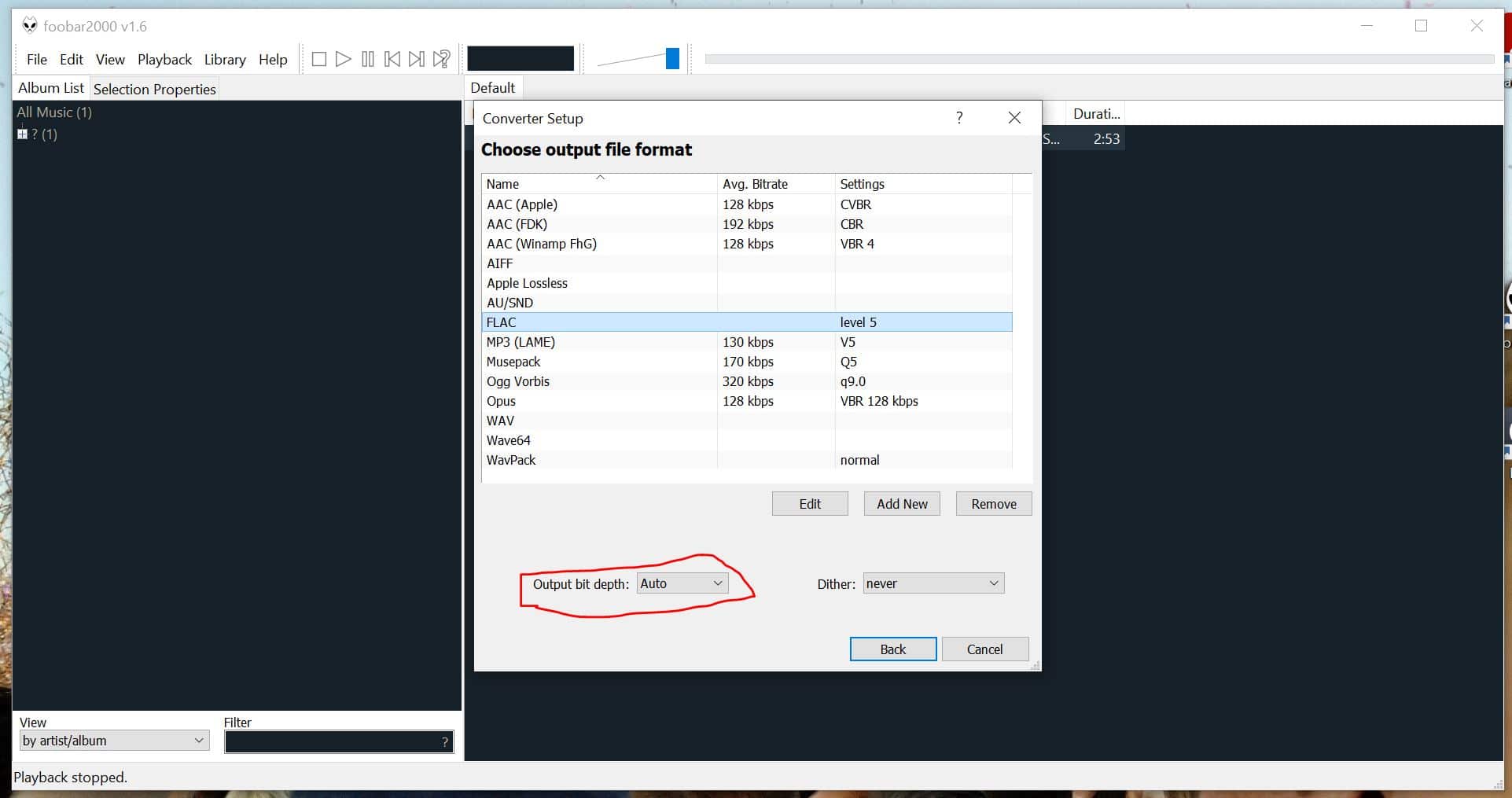Select the Ogg Vorbis format row
The image size is (1512, 798).
point(747,381)
